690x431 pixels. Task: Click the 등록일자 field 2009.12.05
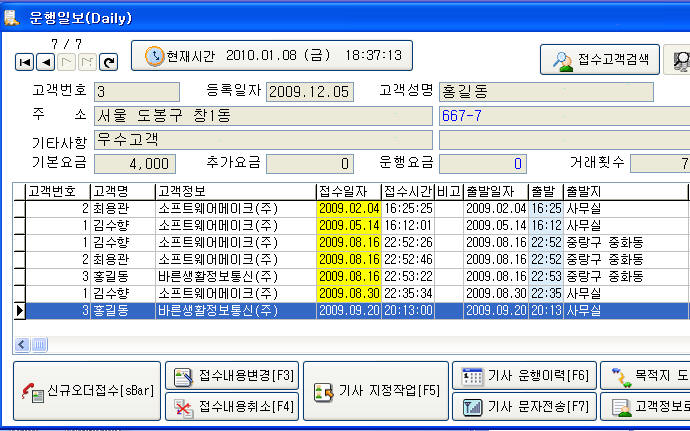tap(310, 92)
